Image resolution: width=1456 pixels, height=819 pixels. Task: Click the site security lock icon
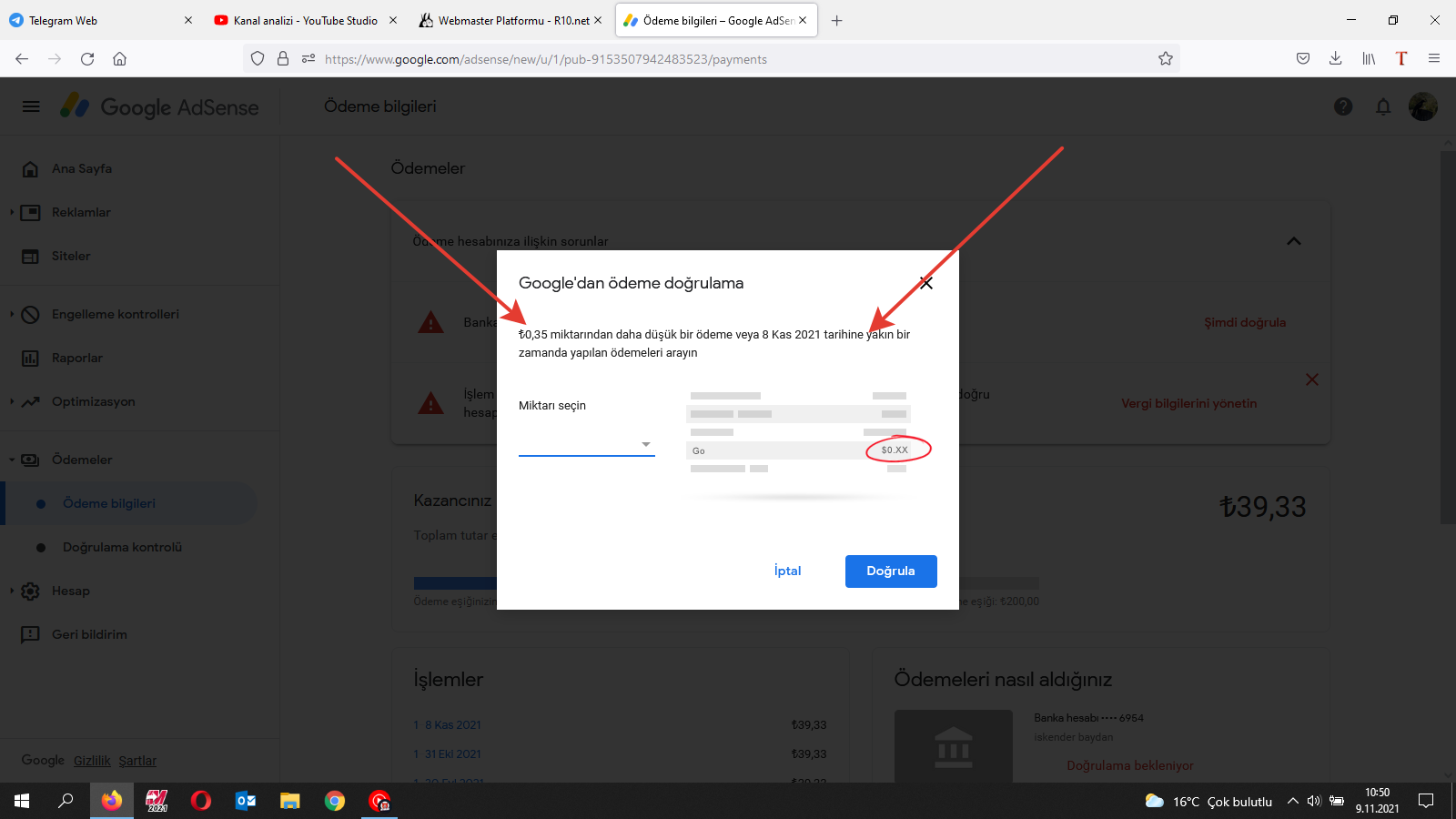[x=283, y=58]
